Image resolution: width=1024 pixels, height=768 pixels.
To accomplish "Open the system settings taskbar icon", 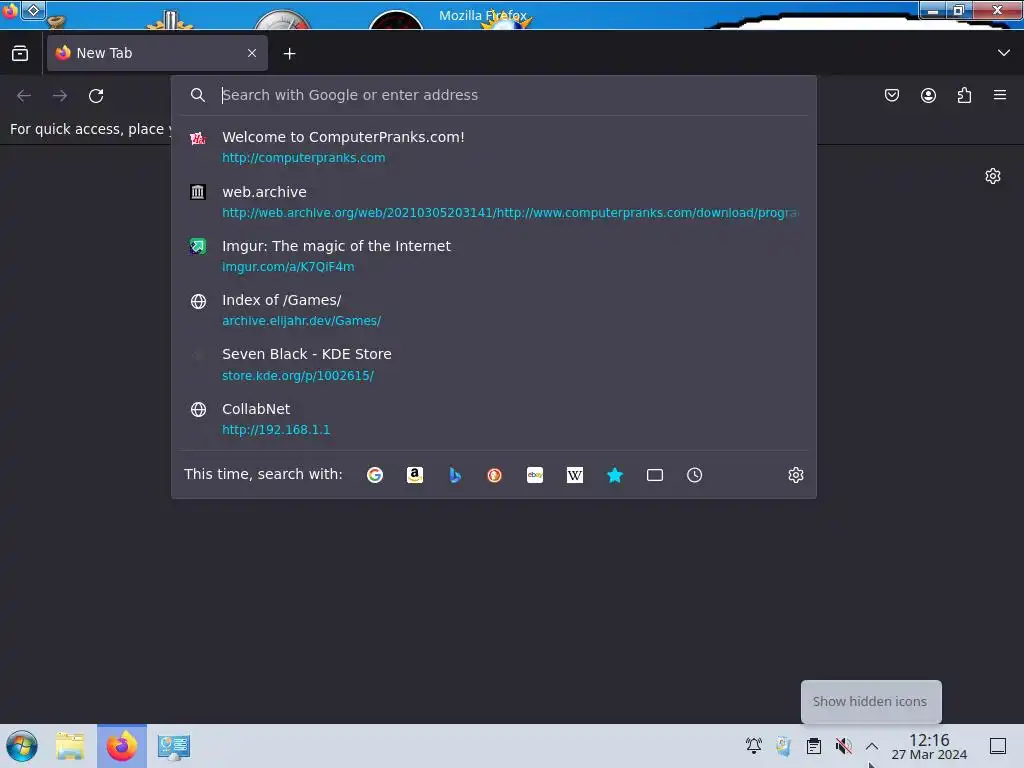I will [x=174, y=746].
